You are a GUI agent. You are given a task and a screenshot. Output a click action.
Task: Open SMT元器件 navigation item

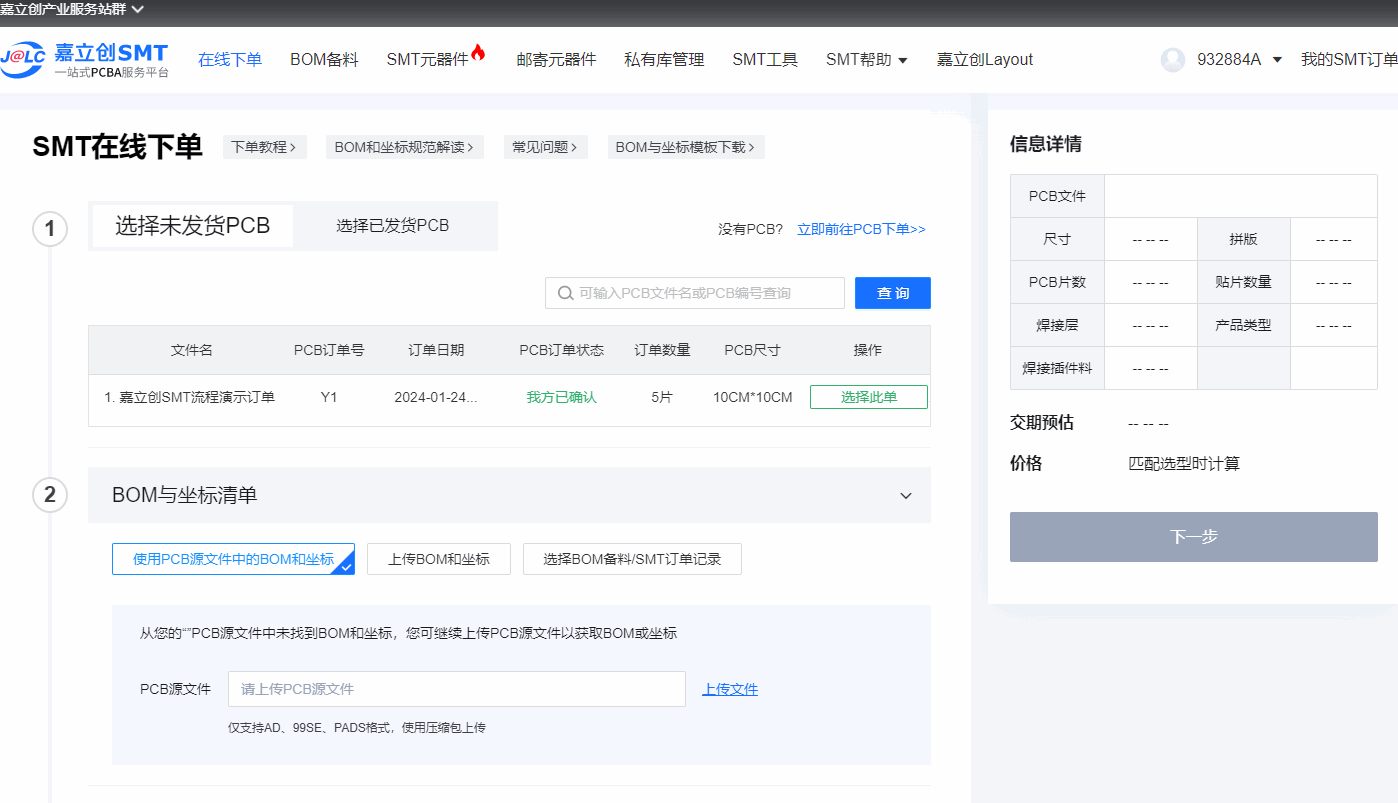(427, 60)
